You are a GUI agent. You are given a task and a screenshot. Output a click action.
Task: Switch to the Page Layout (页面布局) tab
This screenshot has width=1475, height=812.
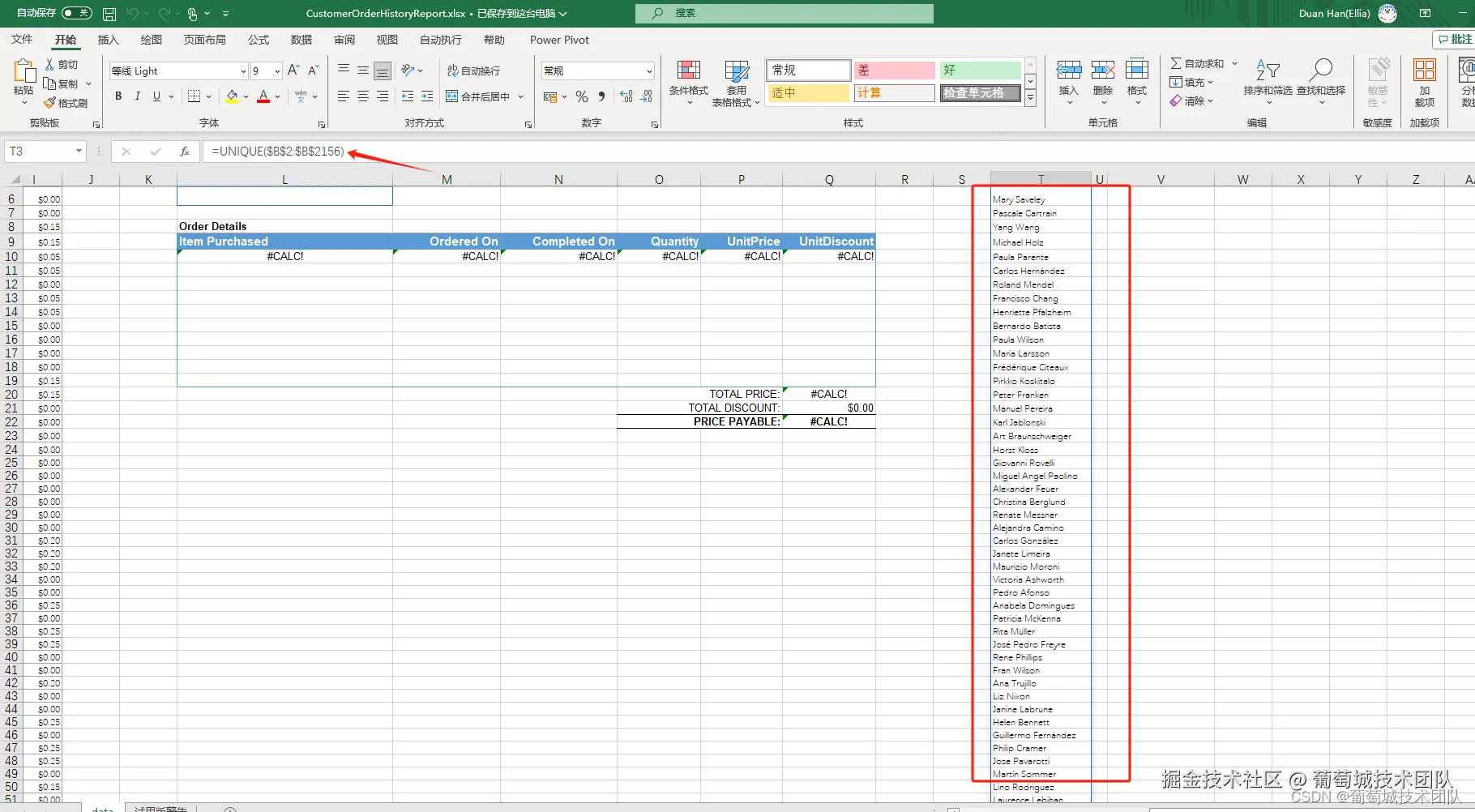(x=204, y=40)
